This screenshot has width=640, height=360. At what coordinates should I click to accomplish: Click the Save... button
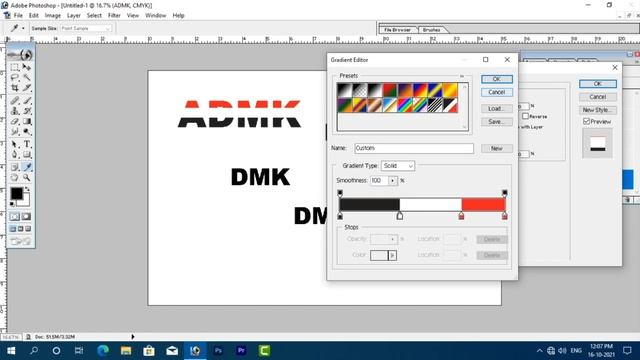(x=497, y=122)
